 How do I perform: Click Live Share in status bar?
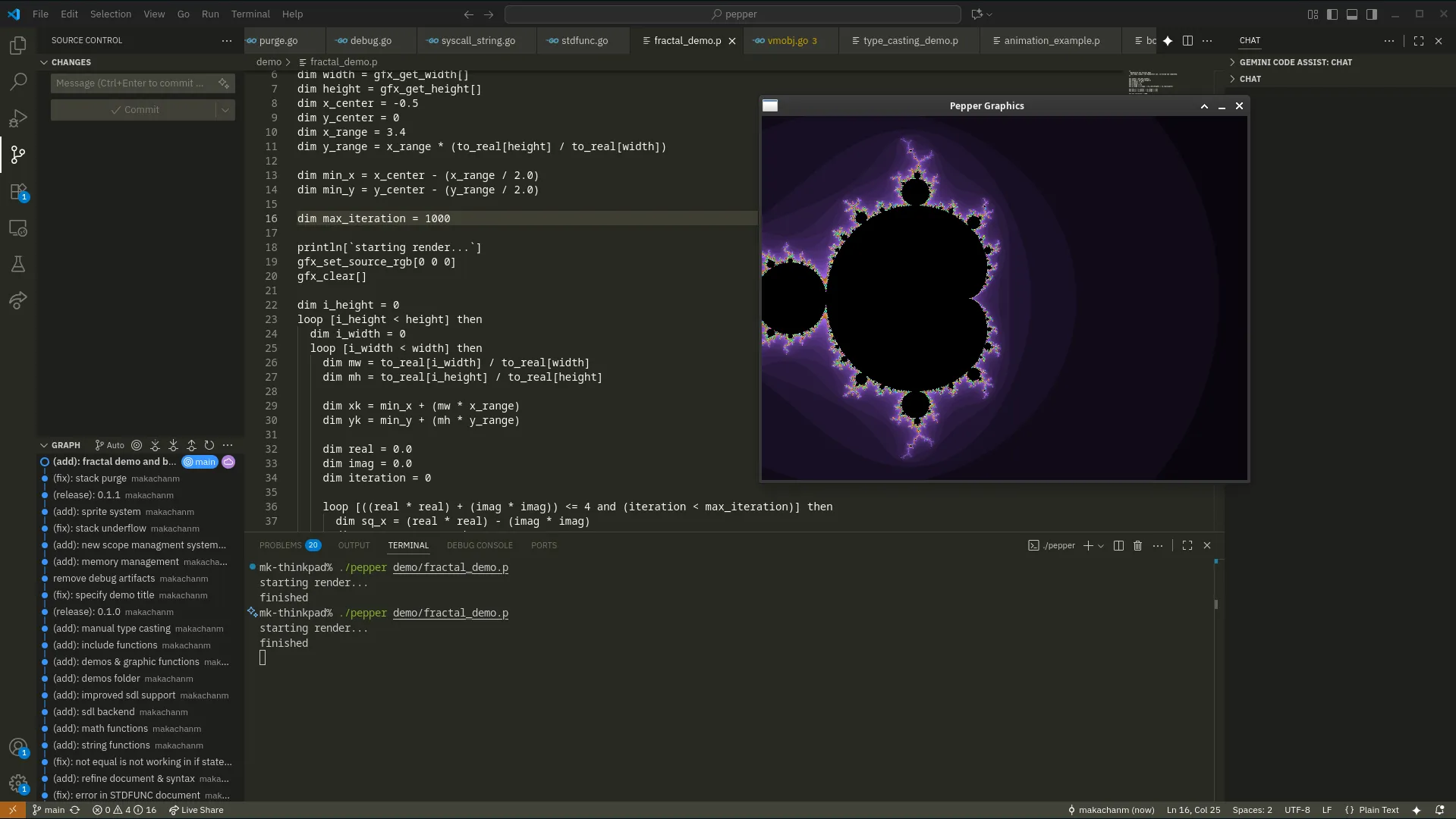(x=197, y=810)
